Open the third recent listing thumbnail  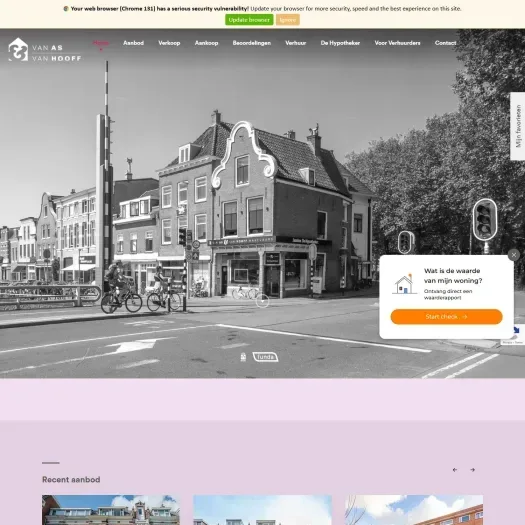[414, 510]
